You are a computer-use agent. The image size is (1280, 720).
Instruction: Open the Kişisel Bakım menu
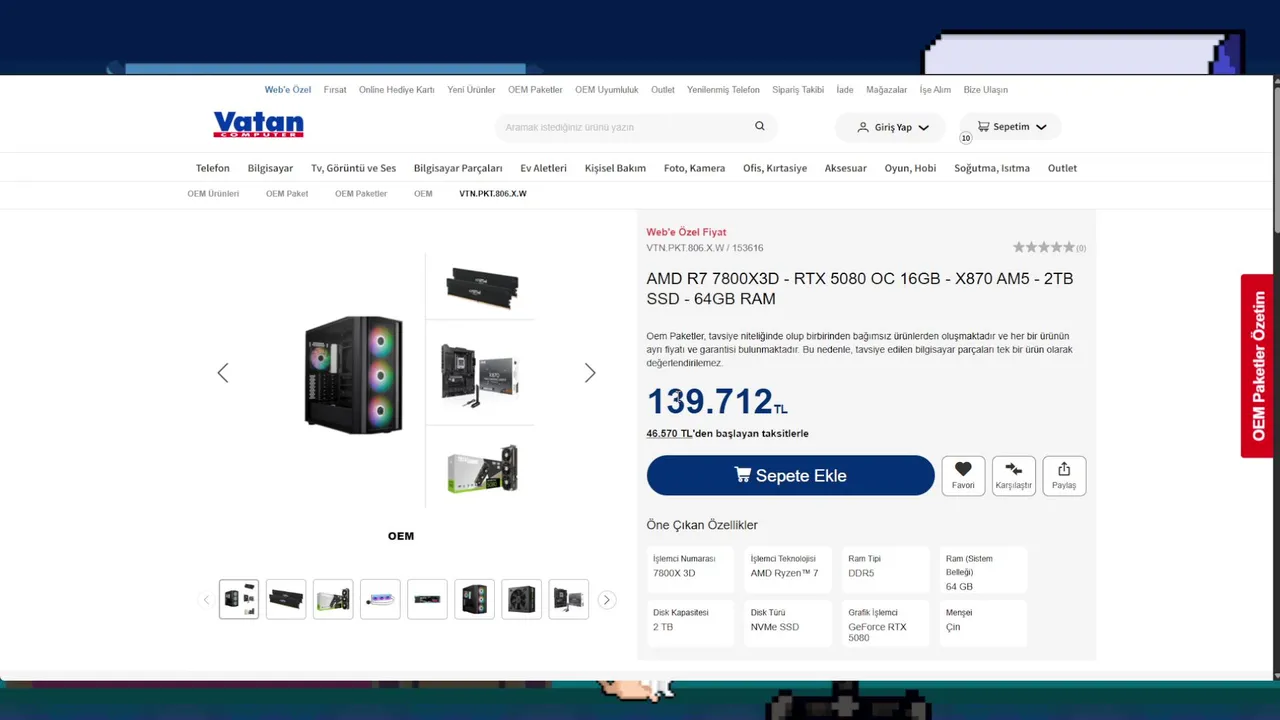(x=615, y=168)
